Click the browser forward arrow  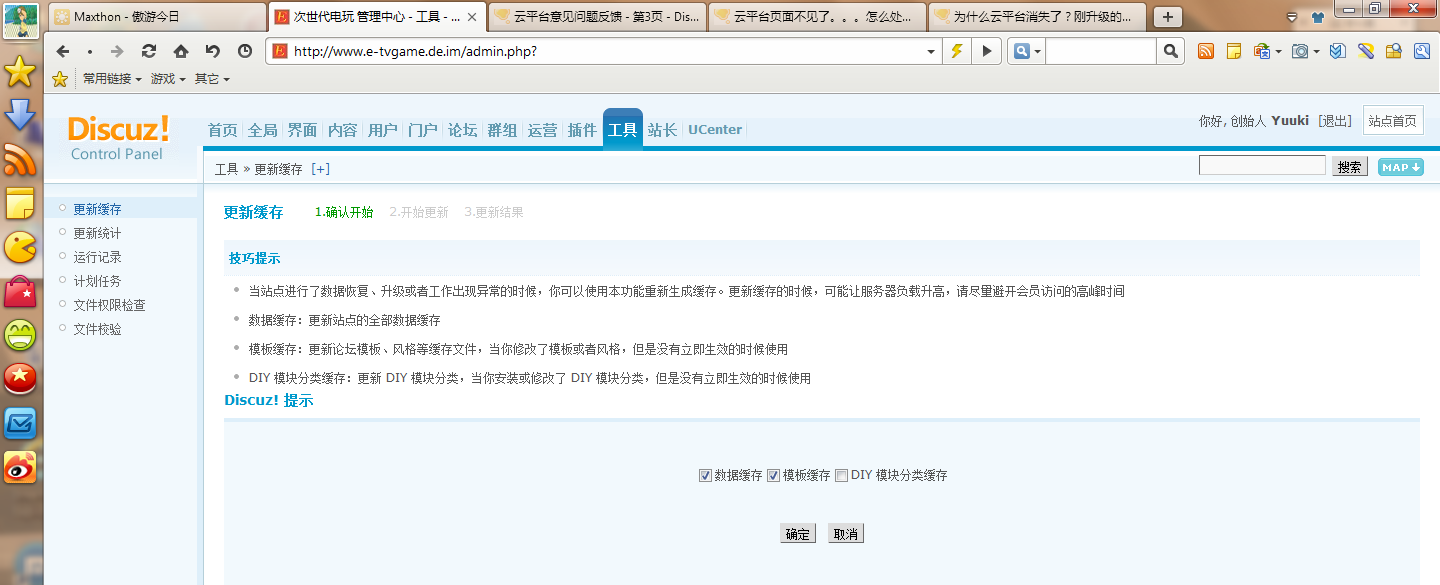pyautogui.click(x=117, y=51)
